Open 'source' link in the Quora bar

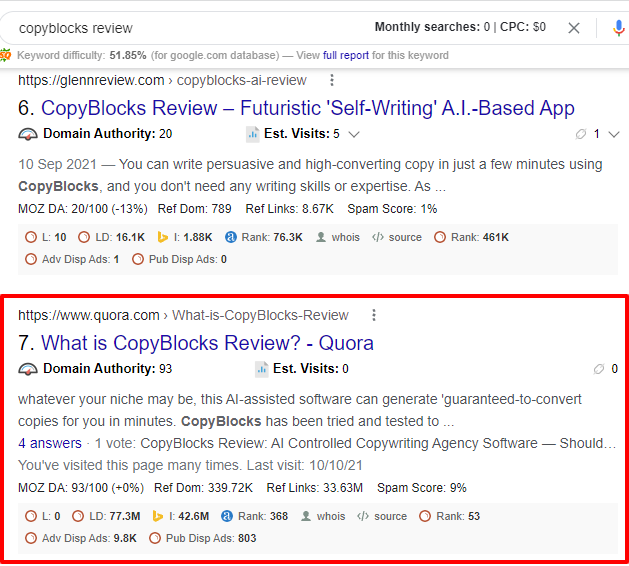(382, 516)
